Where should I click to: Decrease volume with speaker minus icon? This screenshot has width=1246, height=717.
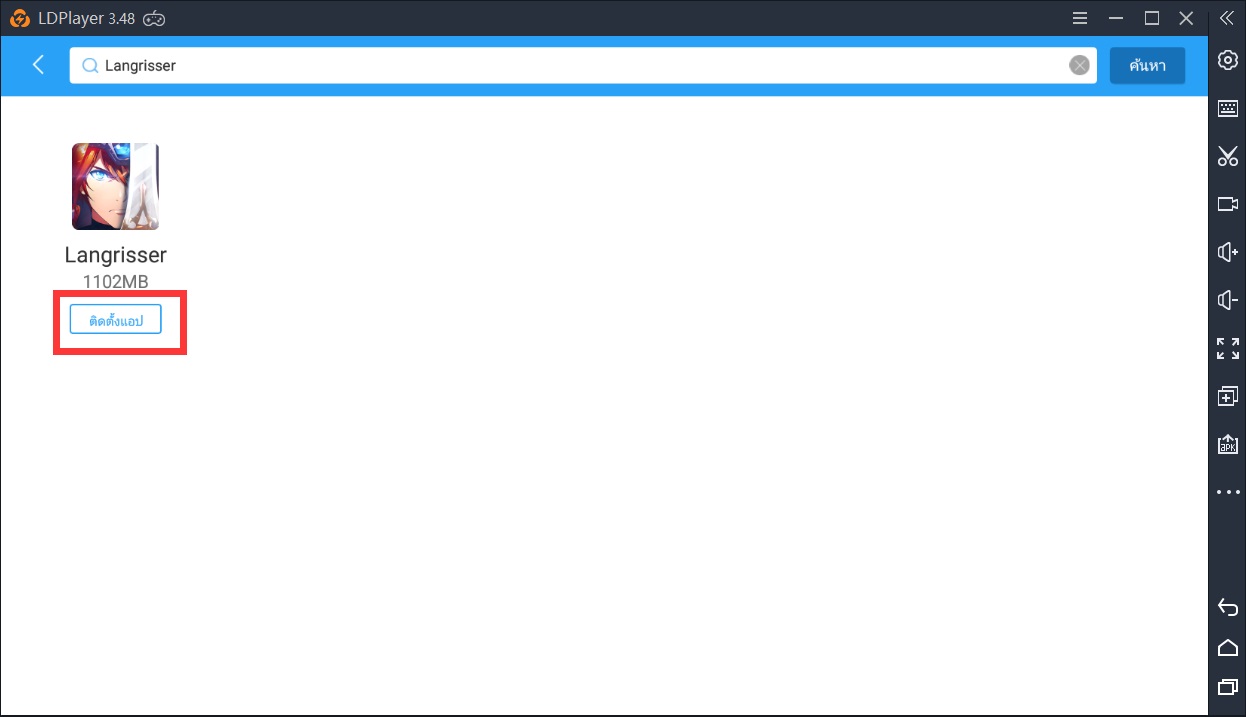tap(1227, 300)
